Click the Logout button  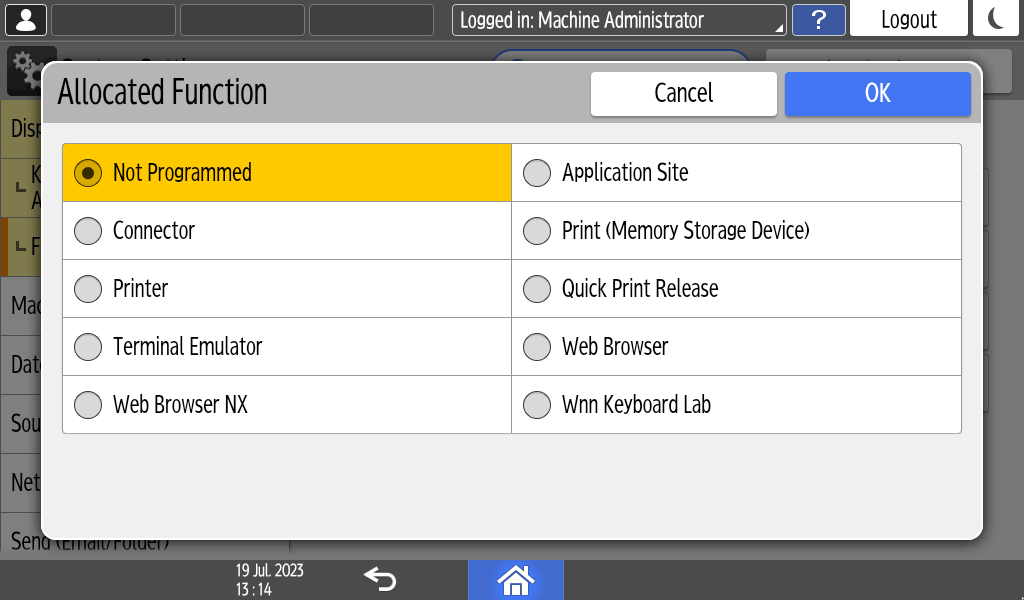(x=908, y=20)
